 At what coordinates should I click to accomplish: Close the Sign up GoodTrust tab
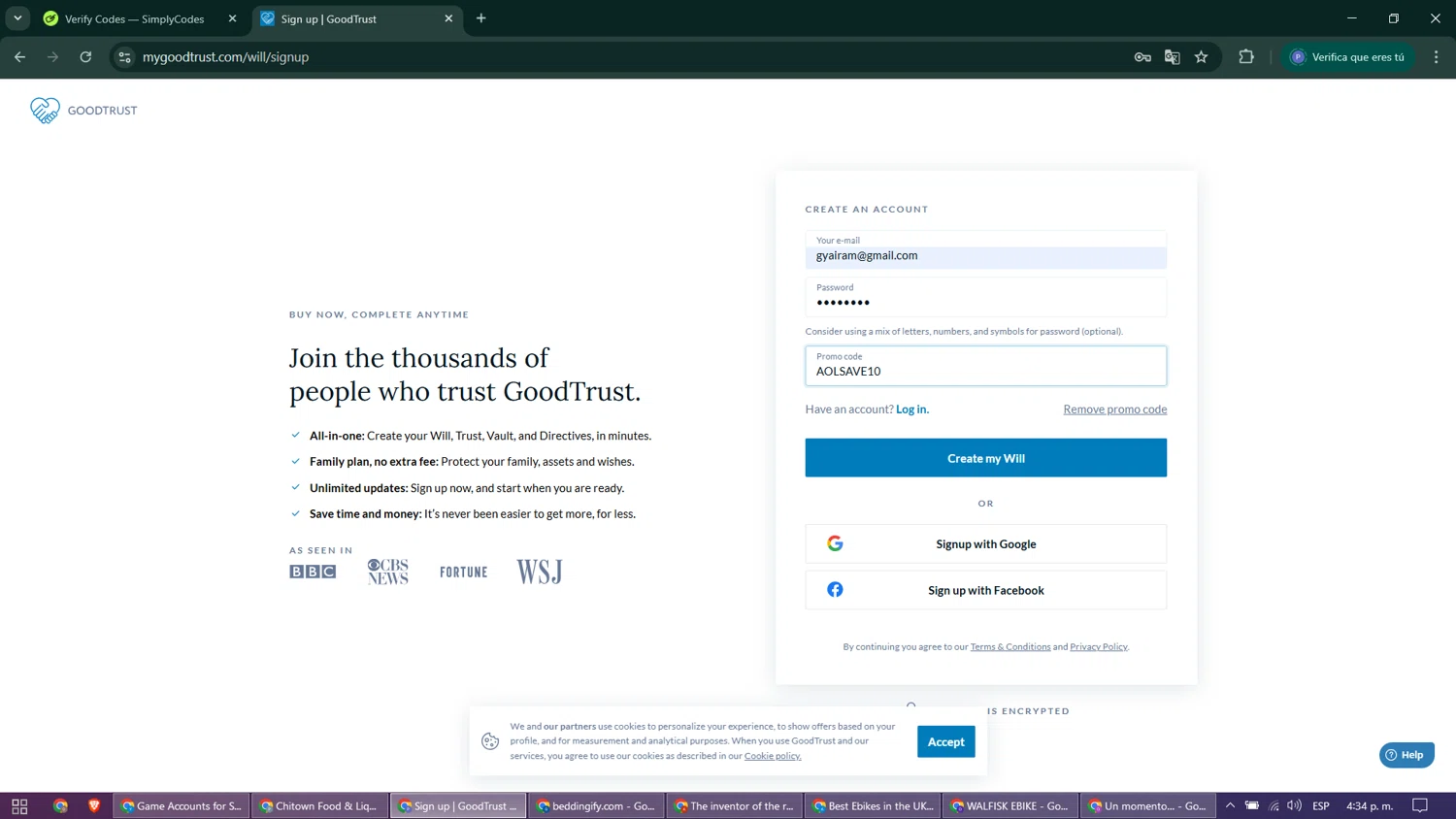click(448, 18)
